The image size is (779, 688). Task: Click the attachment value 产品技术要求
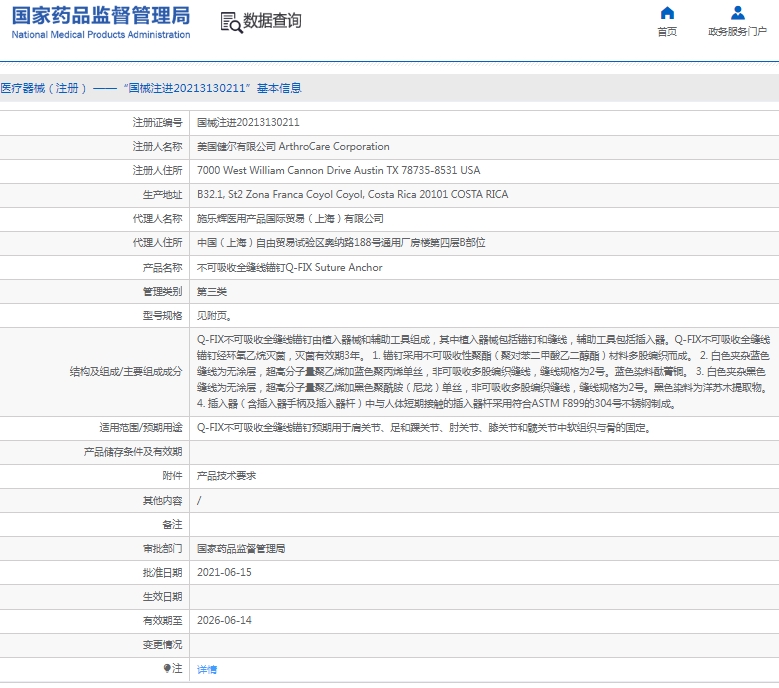[227, 476]
